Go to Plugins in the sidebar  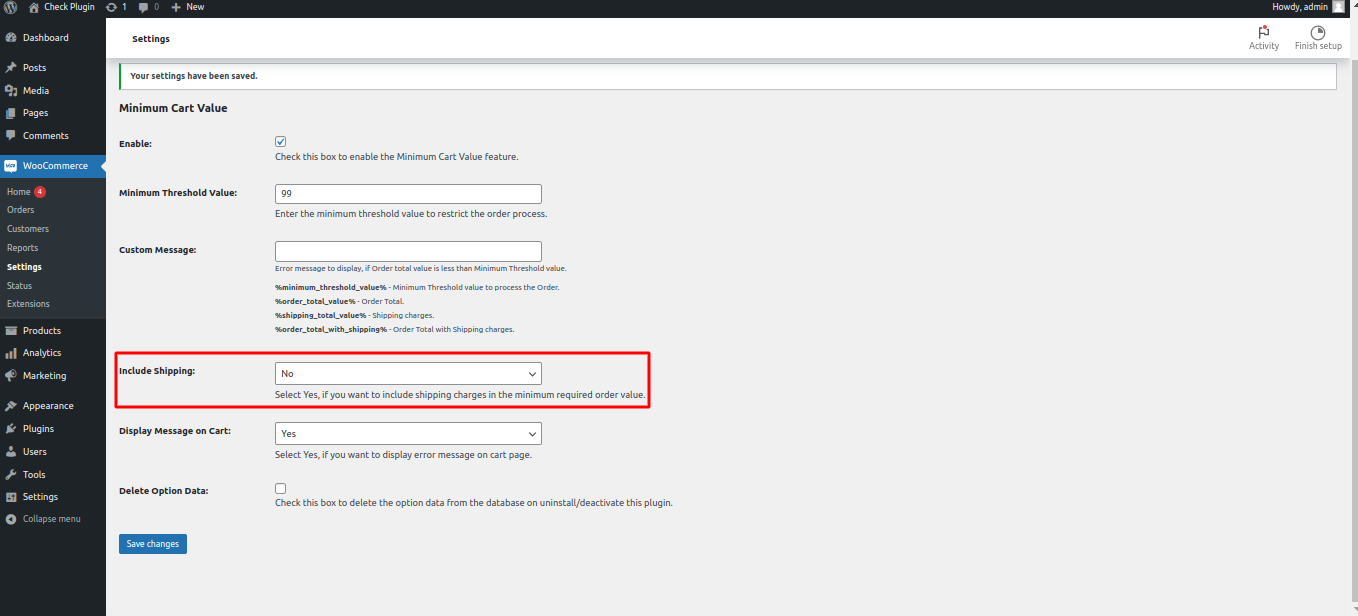pyautogui.click(x=38, y=429)
